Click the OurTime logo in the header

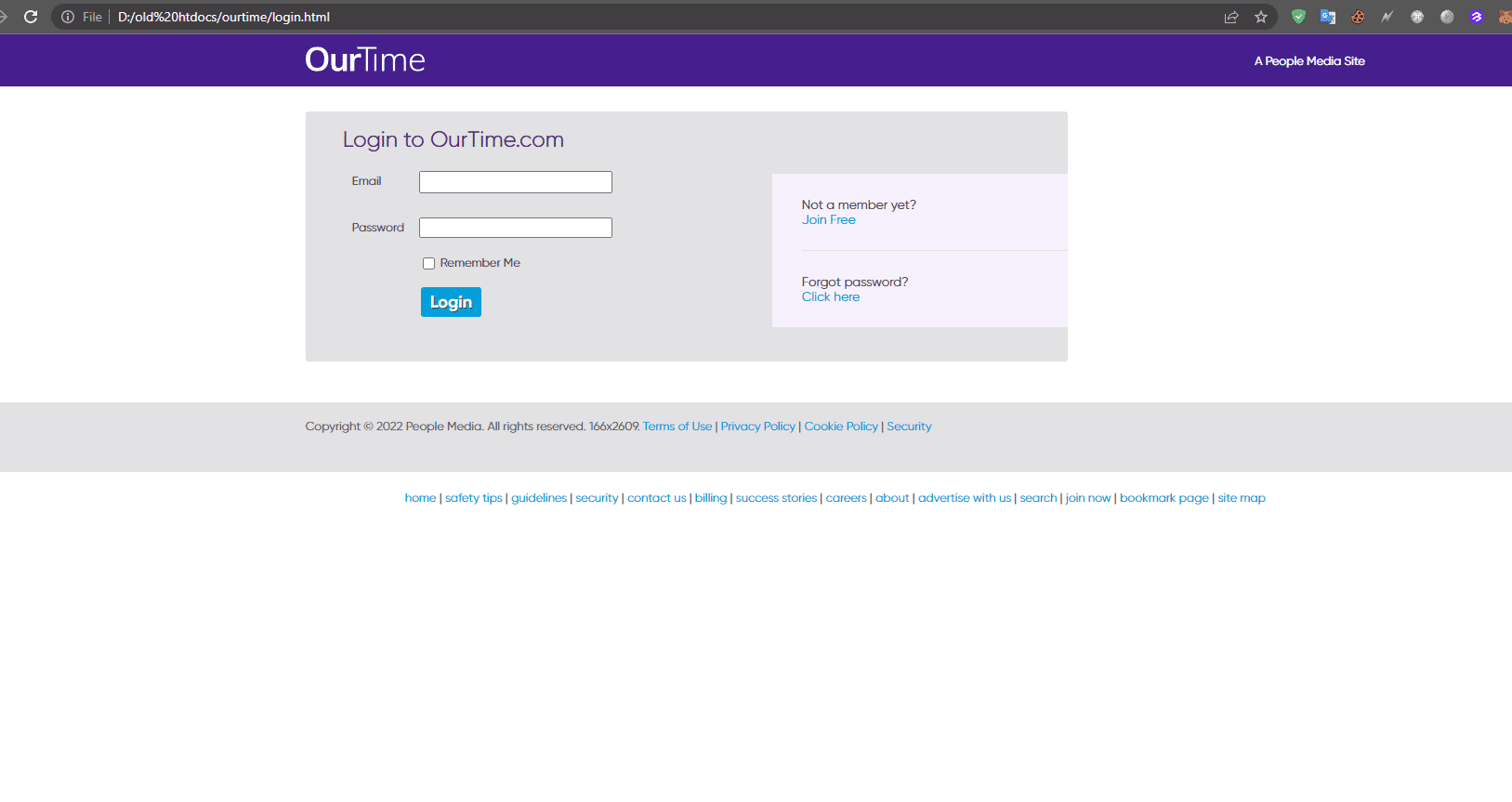(365, 60)
